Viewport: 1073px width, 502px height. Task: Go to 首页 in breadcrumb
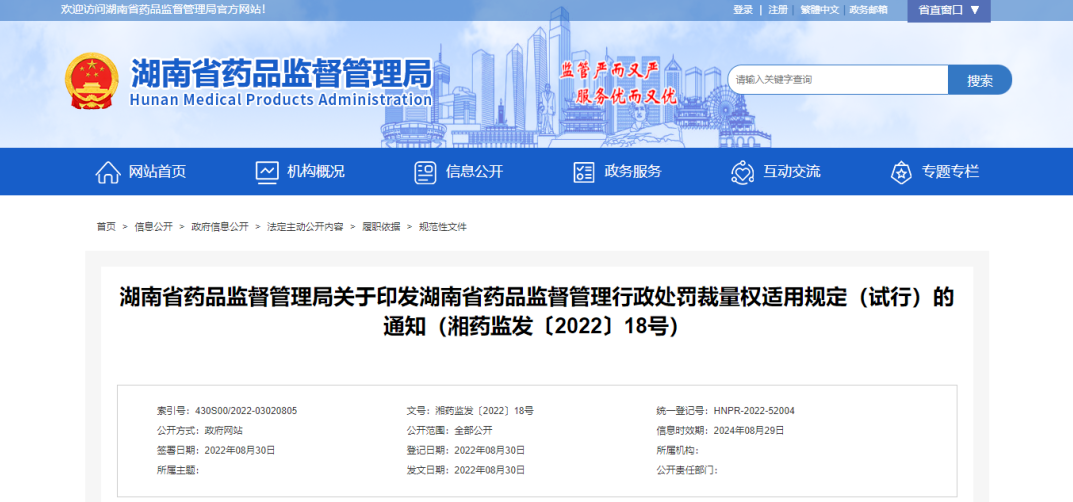point(106,227)
